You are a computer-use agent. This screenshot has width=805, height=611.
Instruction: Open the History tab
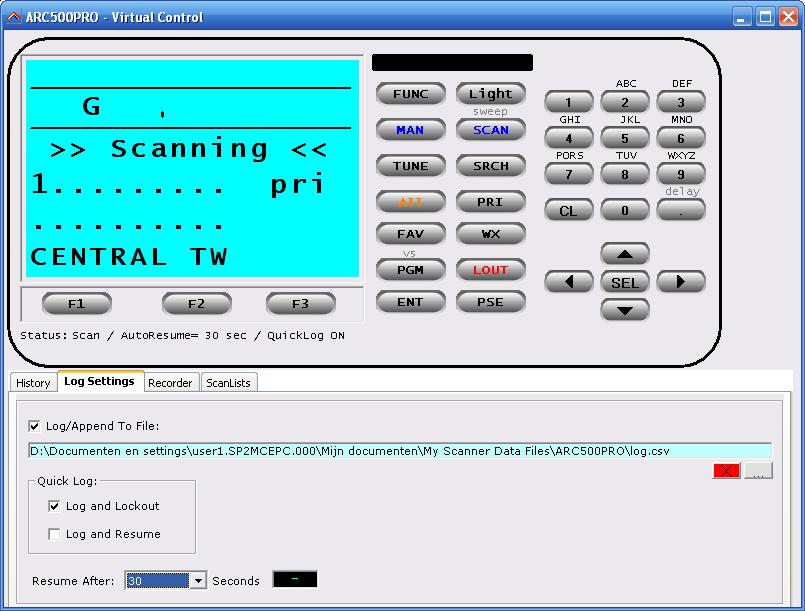click(33, 383)
